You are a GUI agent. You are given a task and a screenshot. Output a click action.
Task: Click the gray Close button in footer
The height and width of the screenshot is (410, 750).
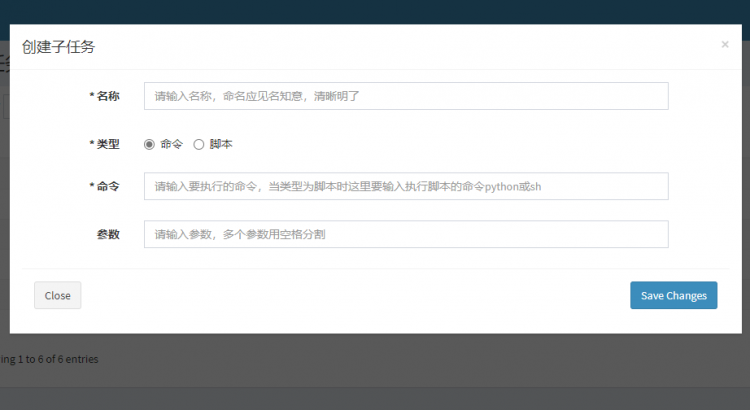pyautogui.click(x=57, y=296)
